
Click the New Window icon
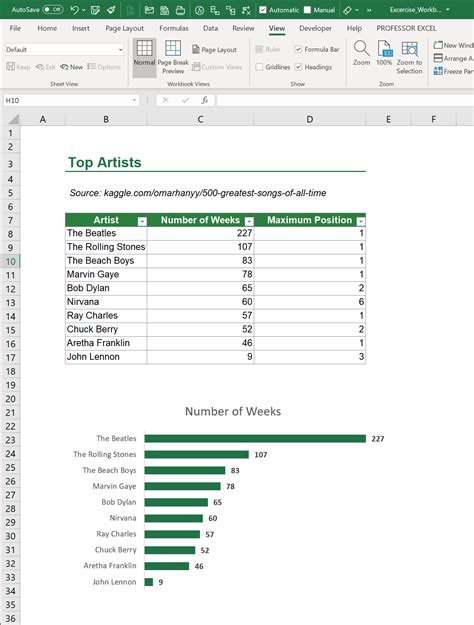point(438,45)
